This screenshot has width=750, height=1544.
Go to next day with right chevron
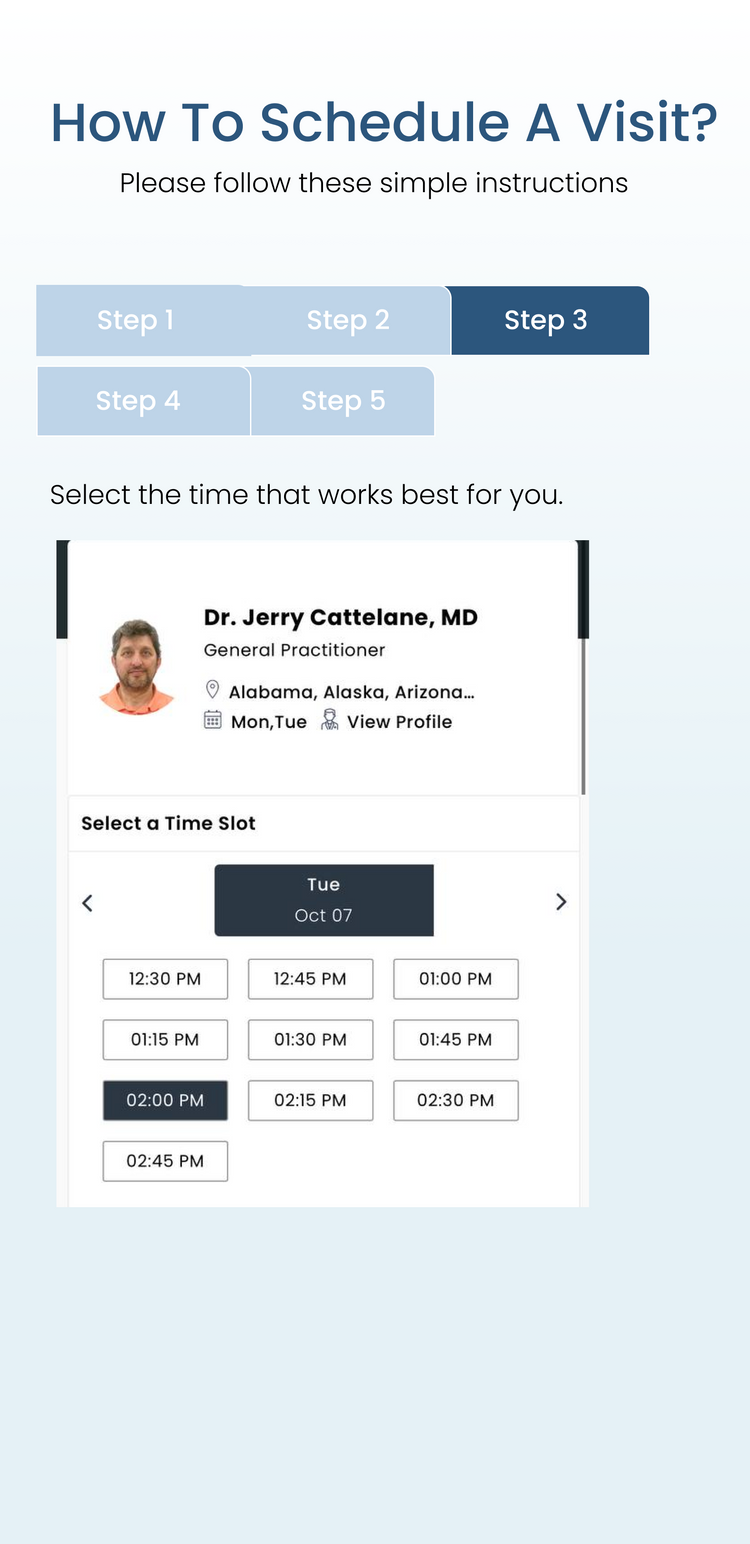tap(560, 902)
